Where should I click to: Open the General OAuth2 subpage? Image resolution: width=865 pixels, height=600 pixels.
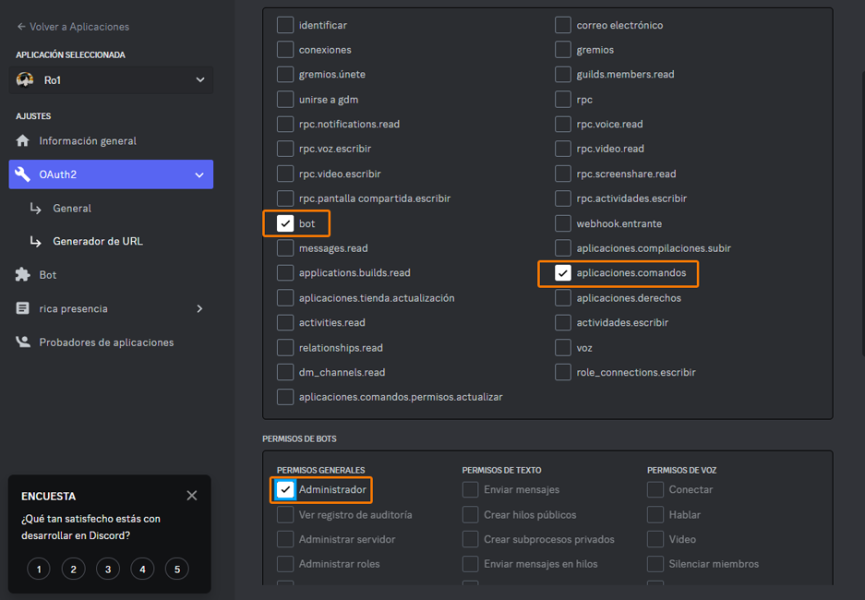tap(72, 208)
